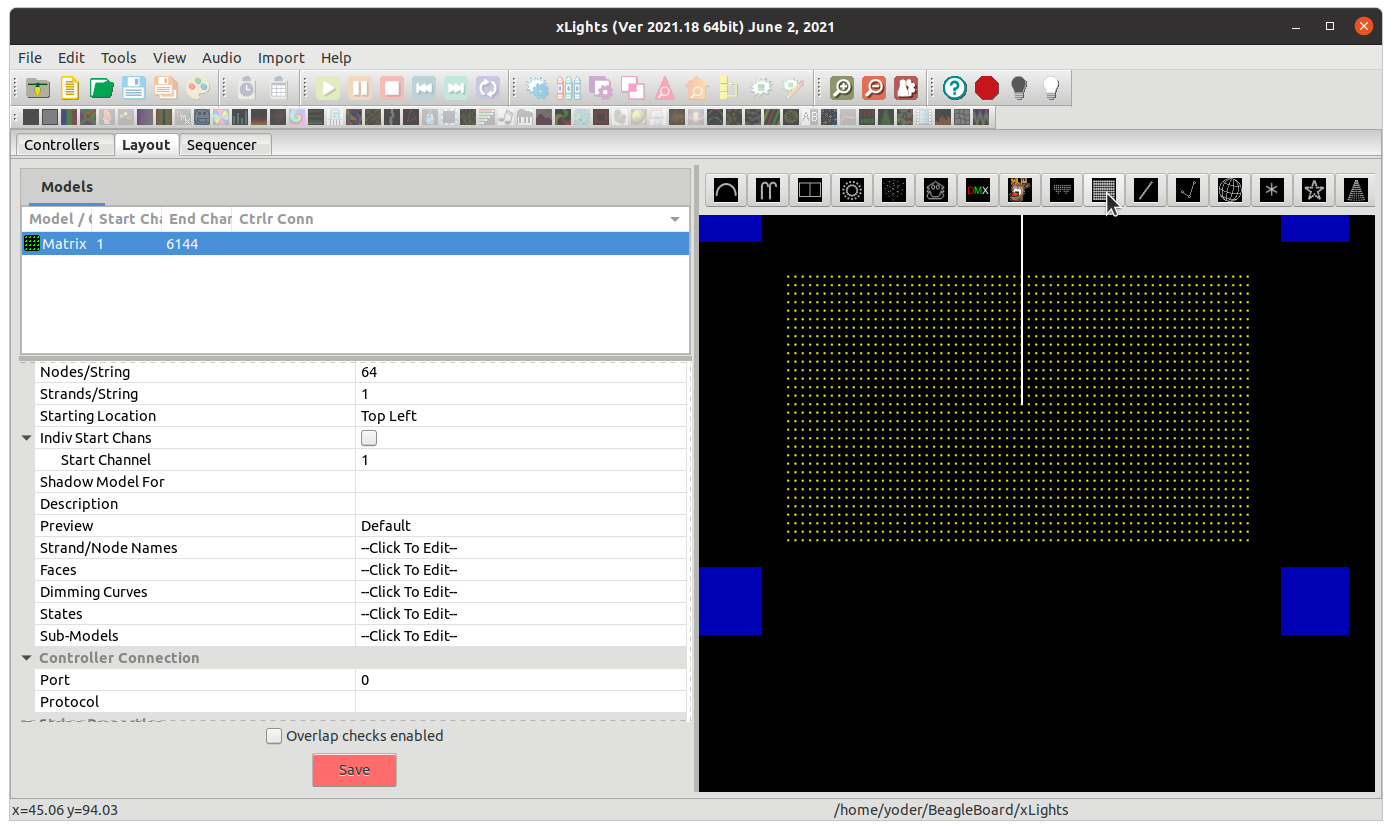Toggle the Indiv Start Chans checkbox
The height and width of the screenshot is (830, 1392).
(369, 437)
